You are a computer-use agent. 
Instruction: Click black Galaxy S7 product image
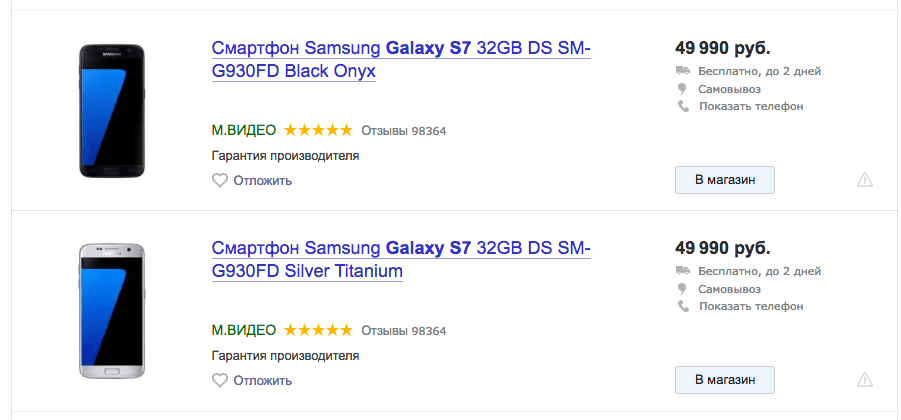[x=111, y=110]
